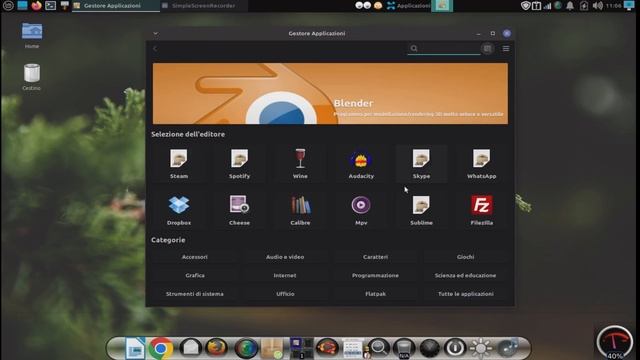Open the Internet category
The image size is (640, 360).
coord(285,276)
